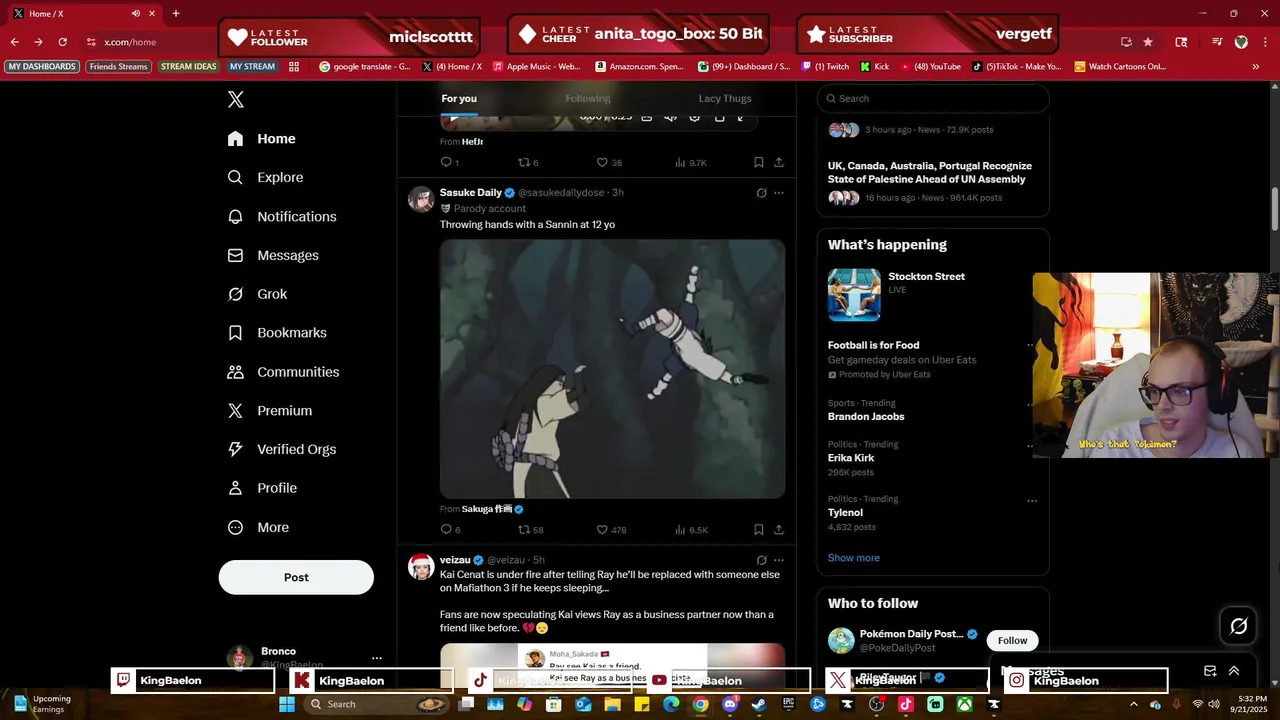Open MY DASHBOARDS bookmark folder

point(42,66)
